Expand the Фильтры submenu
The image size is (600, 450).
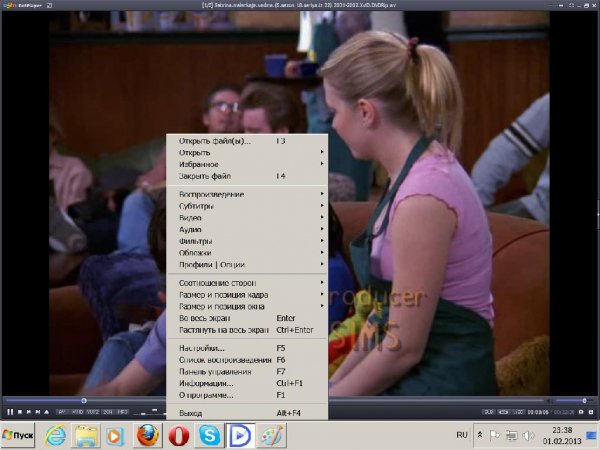tap(247, 241)
